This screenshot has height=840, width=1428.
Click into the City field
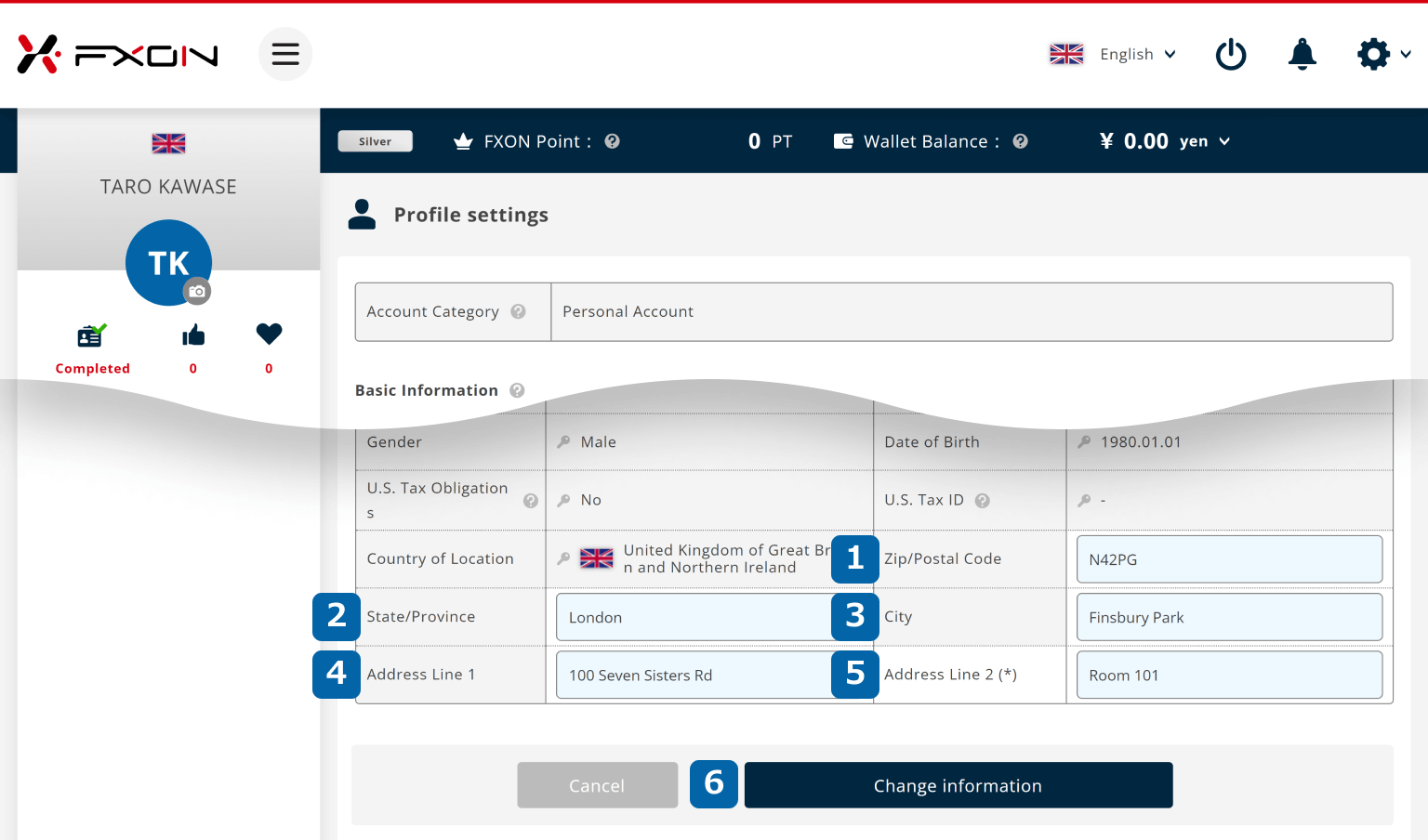[x=1229, y=617]
